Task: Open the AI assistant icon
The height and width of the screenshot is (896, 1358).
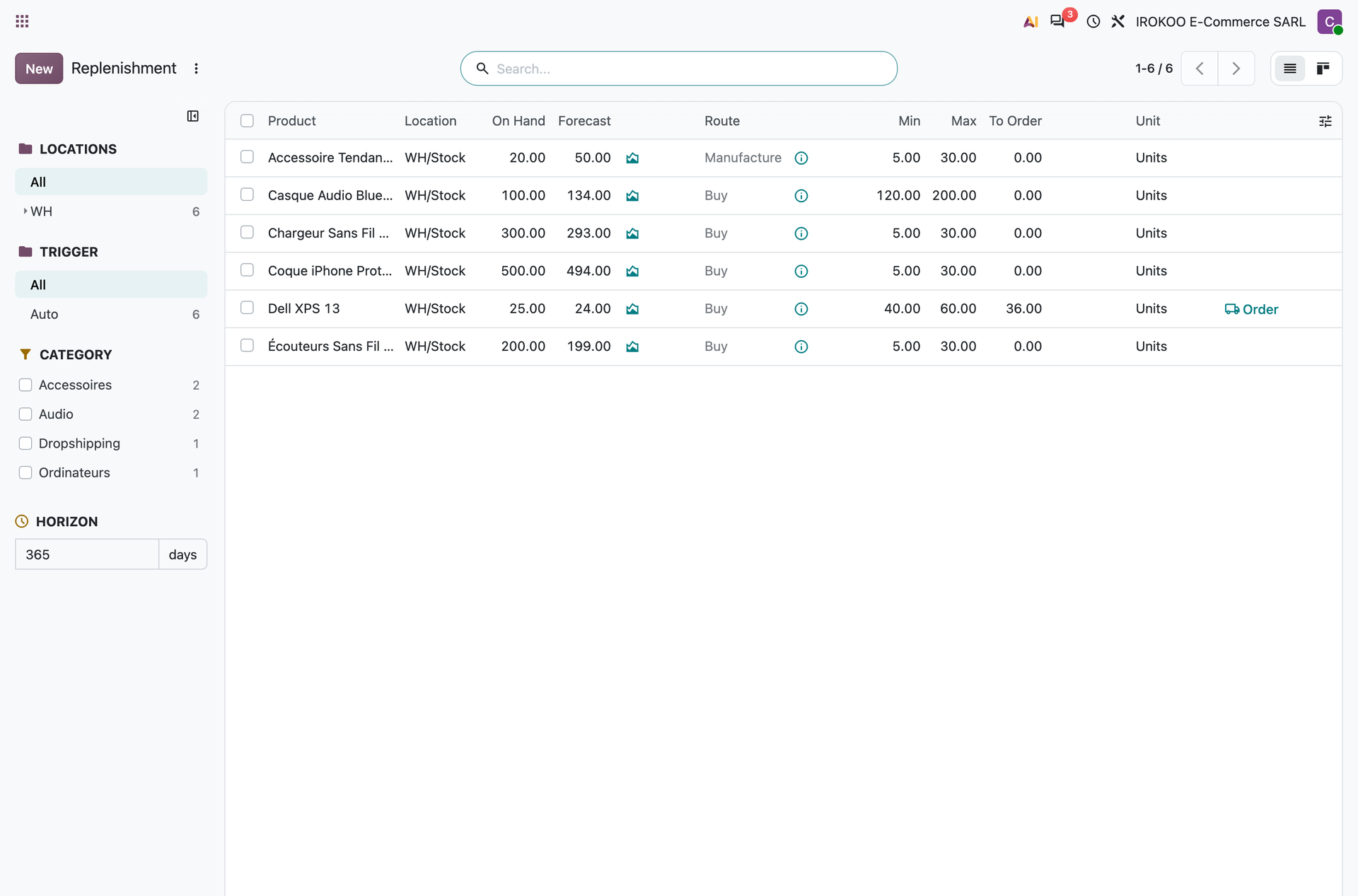Action: point(1031,21)
